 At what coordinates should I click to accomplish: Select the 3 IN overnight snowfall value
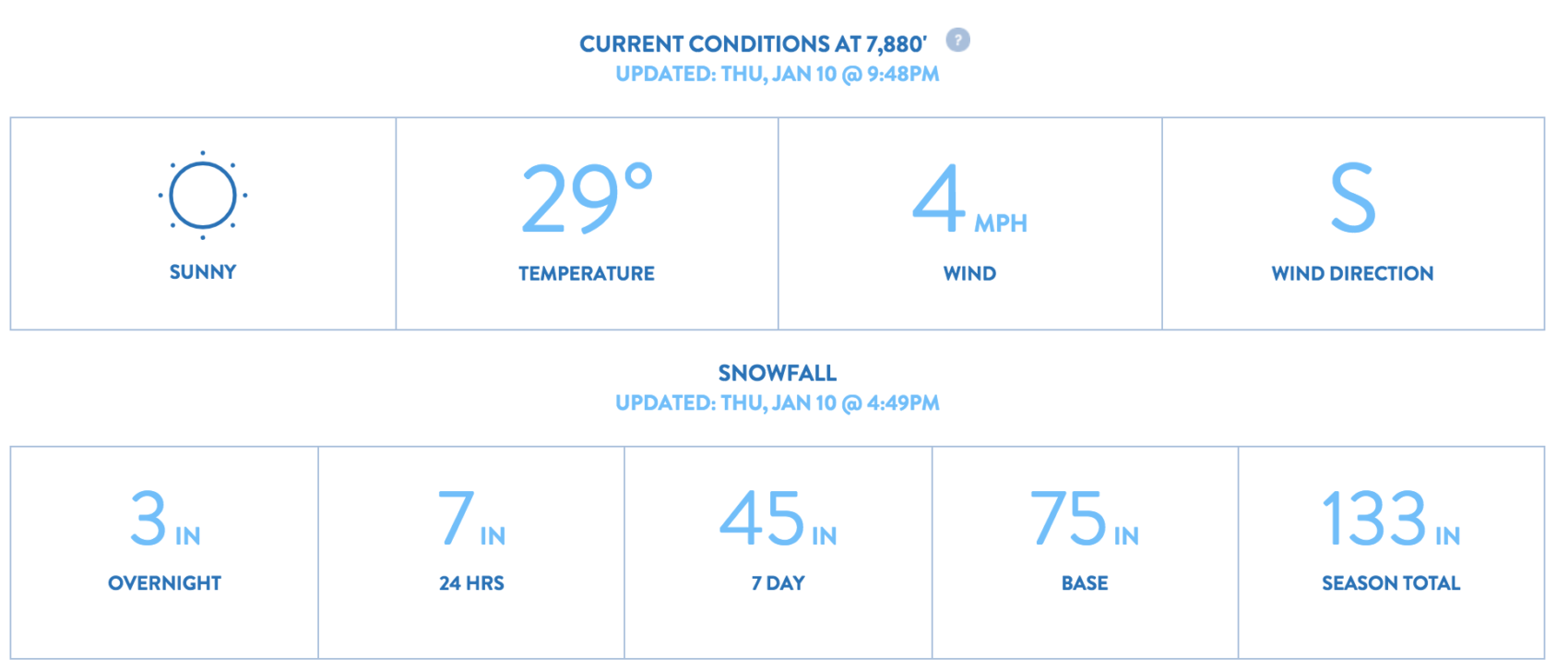click(165, 518)
